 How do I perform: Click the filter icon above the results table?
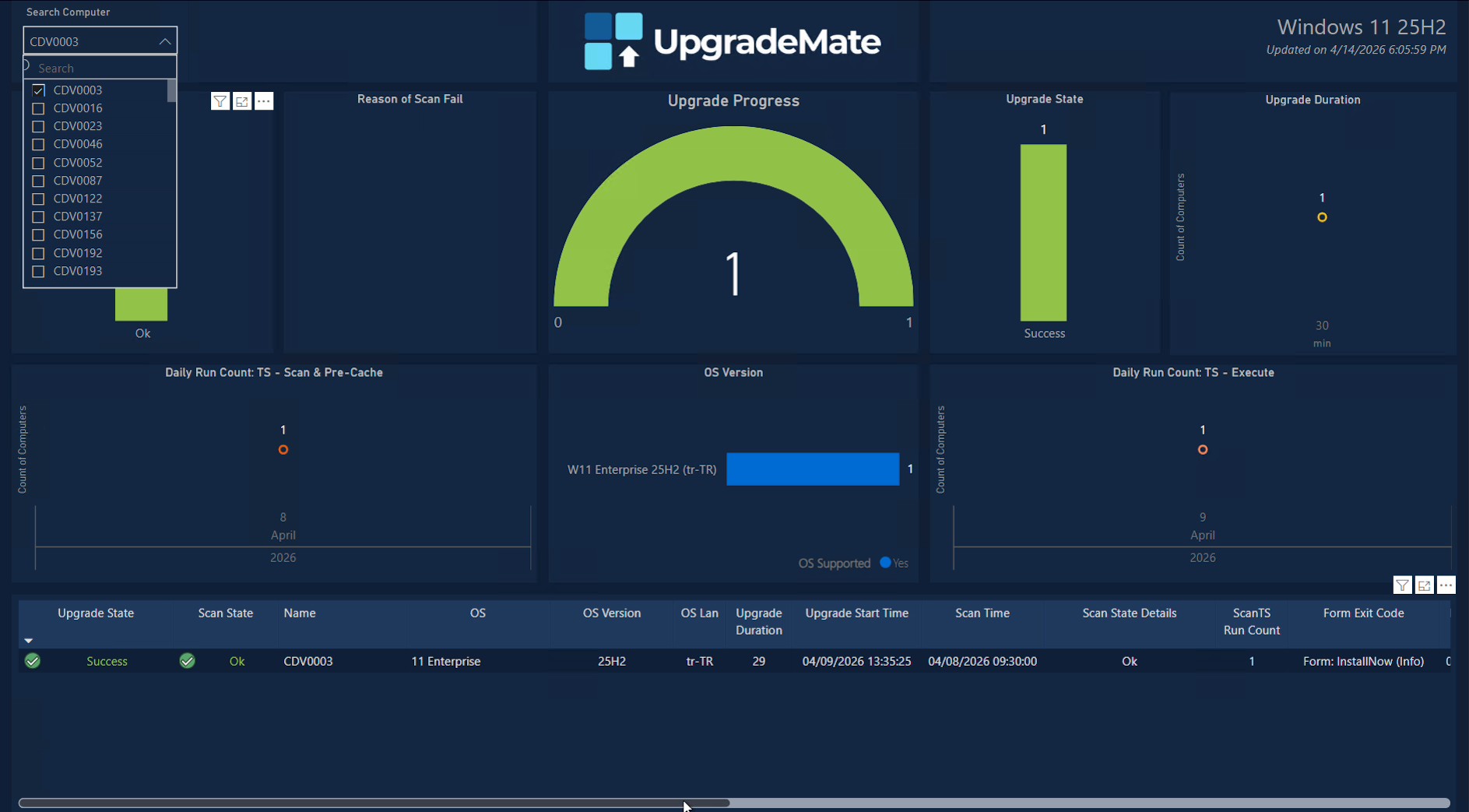tap(1402, 585)
